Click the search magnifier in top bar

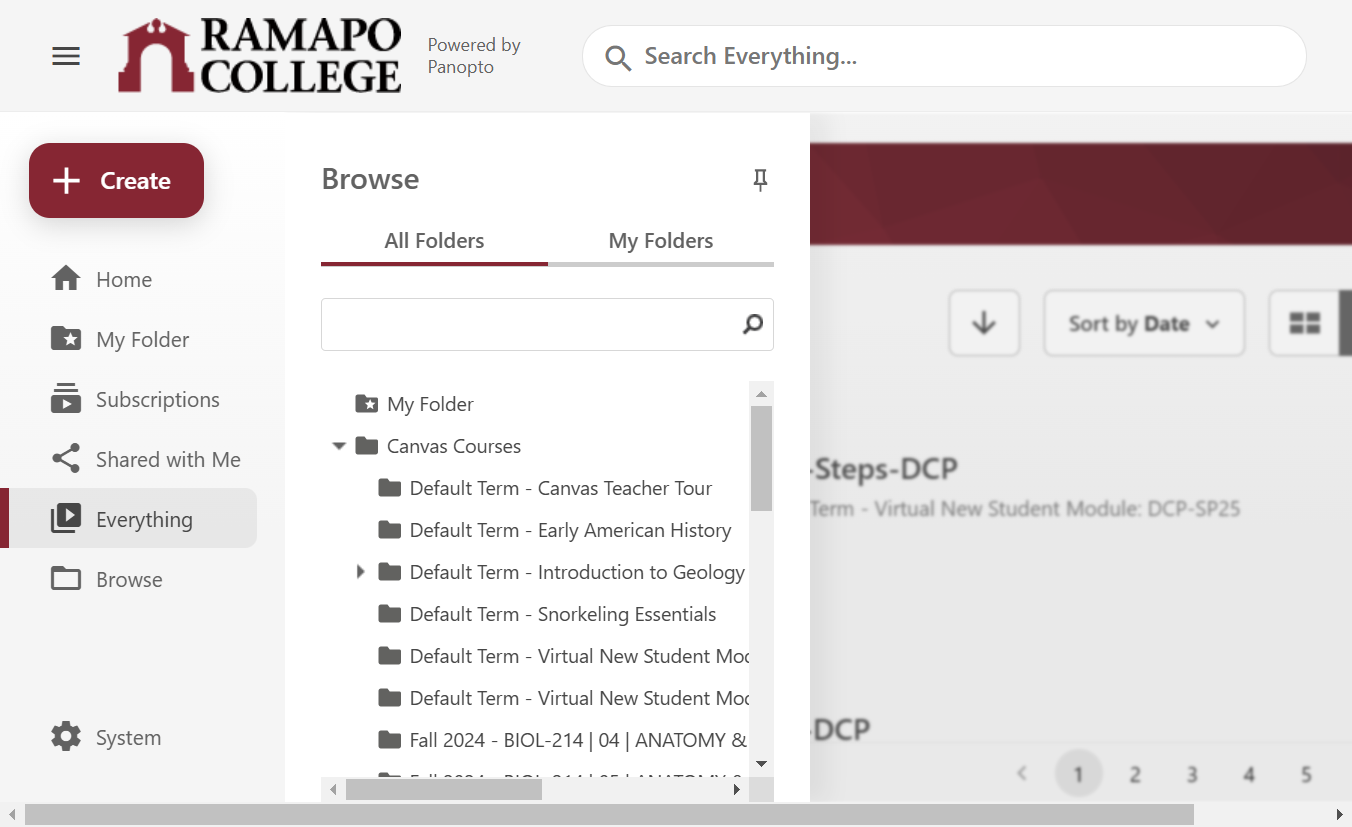pyautogui.click(x=618, y=57)
